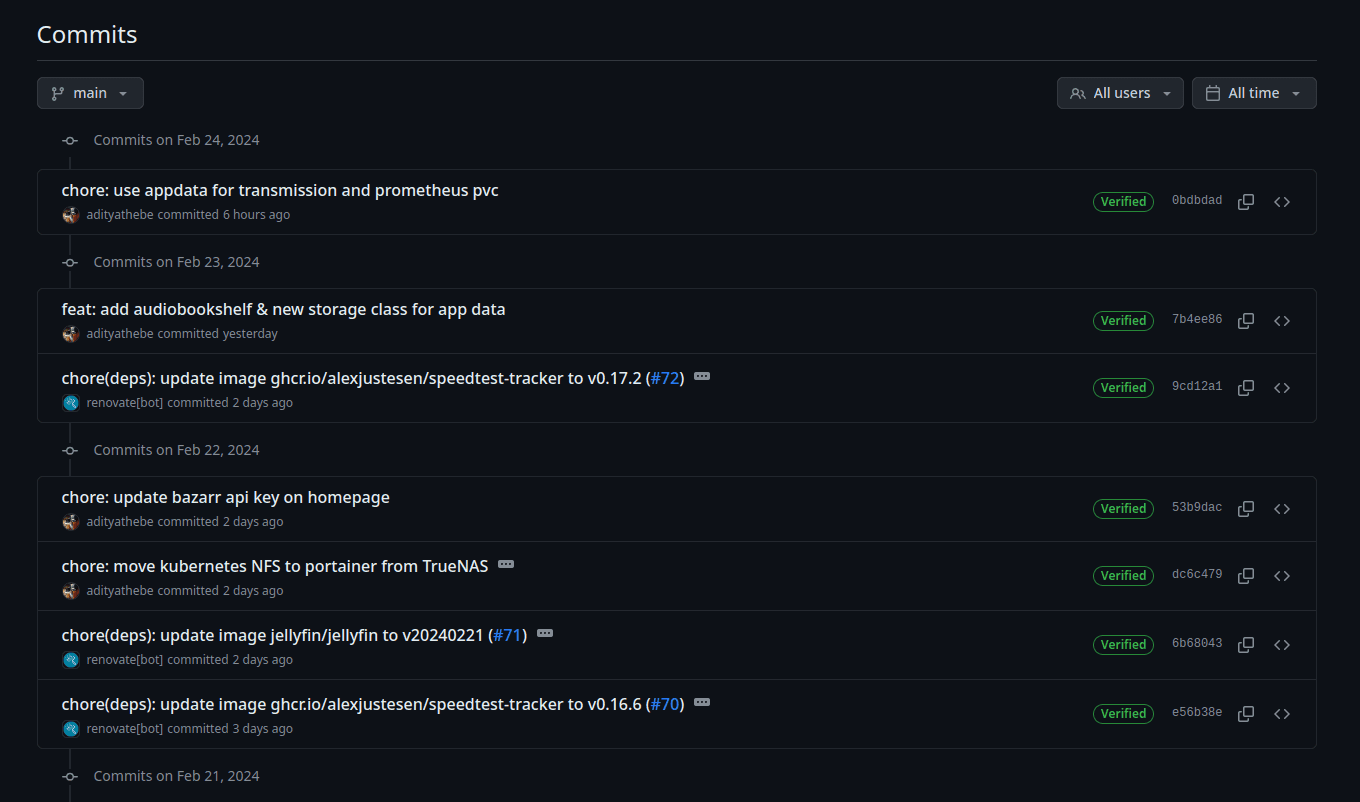This screenshot has width=1360, height=802.
Task: Copy full SHA for commit 7b4ee86
Action: pos(1246,321)
